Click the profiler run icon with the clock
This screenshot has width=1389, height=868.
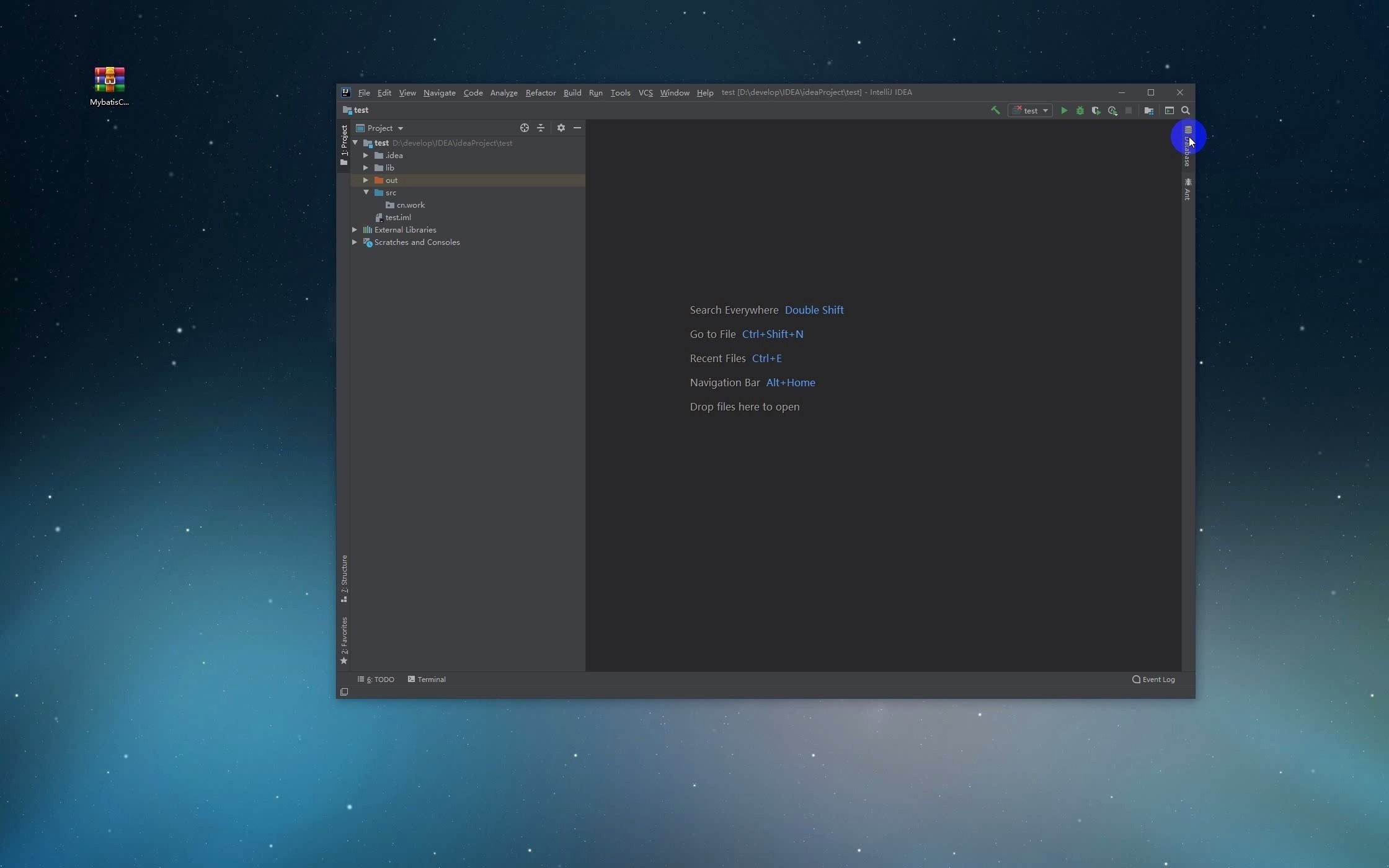click(1113, 110)
